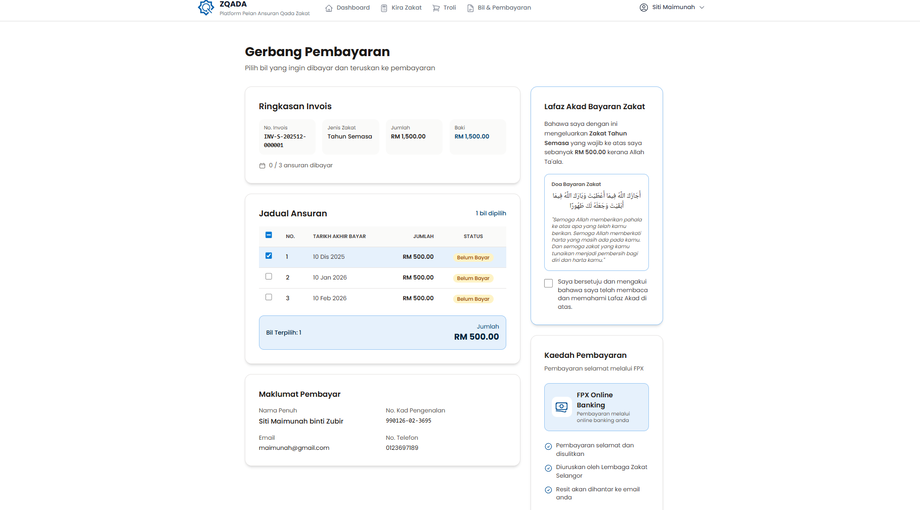This screenshot has height=510, width=920.
Task: Click the calendar icon beside ansuran dibayar
Action: 262,166
